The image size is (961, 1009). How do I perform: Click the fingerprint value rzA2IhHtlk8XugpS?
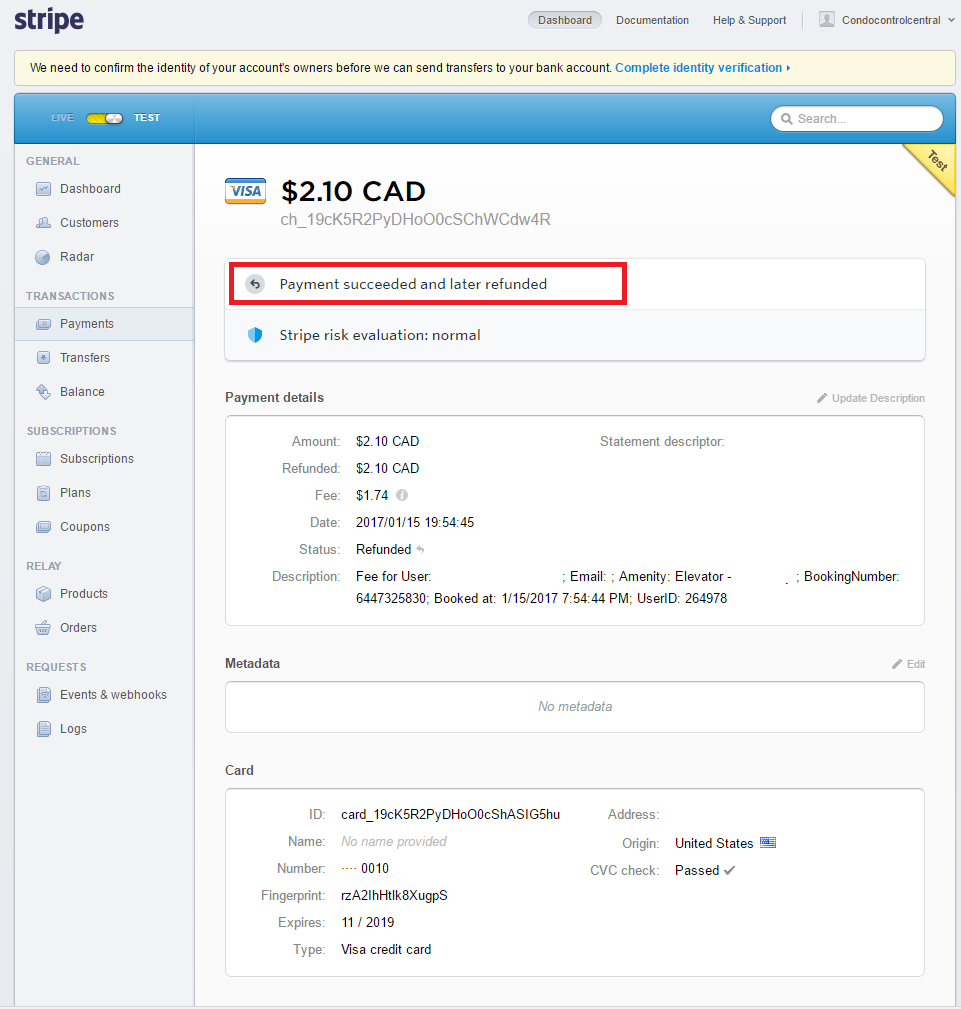[x=394, y=896]
